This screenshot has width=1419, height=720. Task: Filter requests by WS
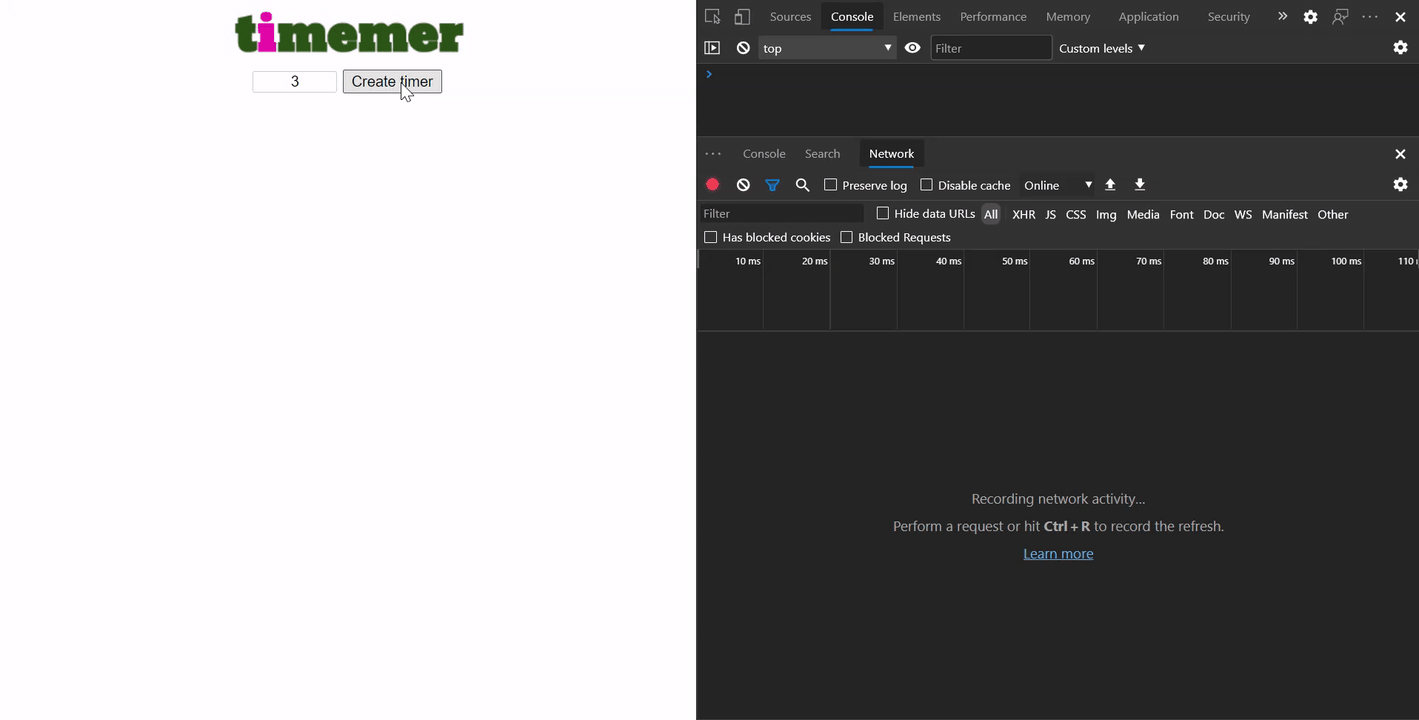(1243, 214)
